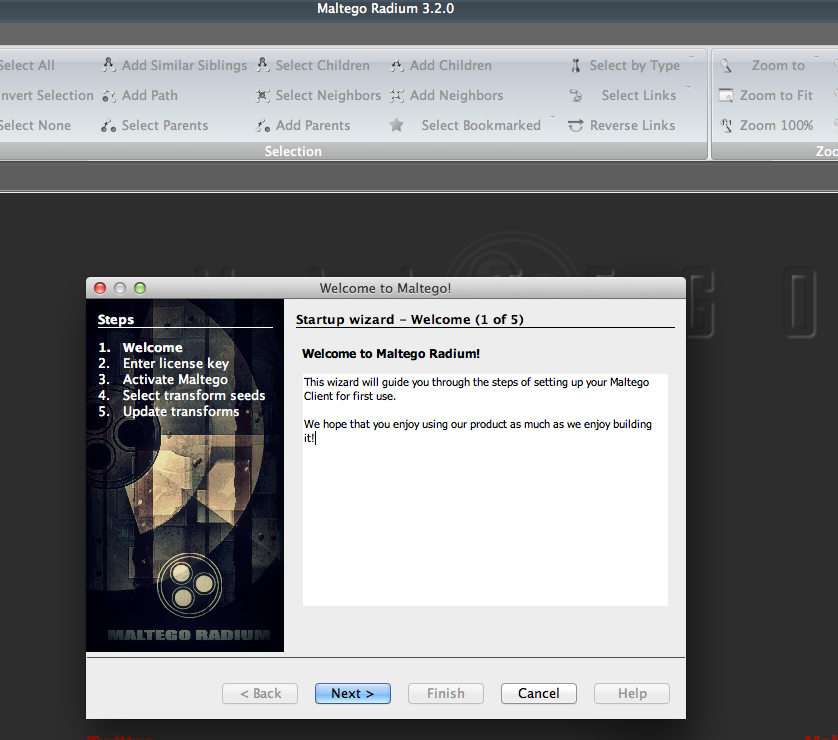Click the Zoom to Fit icon

click(726, 96)
